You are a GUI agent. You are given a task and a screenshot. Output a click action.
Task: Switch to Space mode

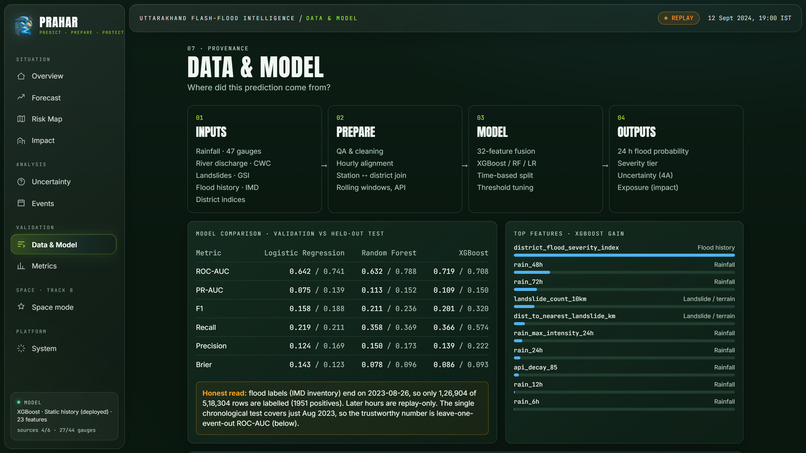[63, 307]
